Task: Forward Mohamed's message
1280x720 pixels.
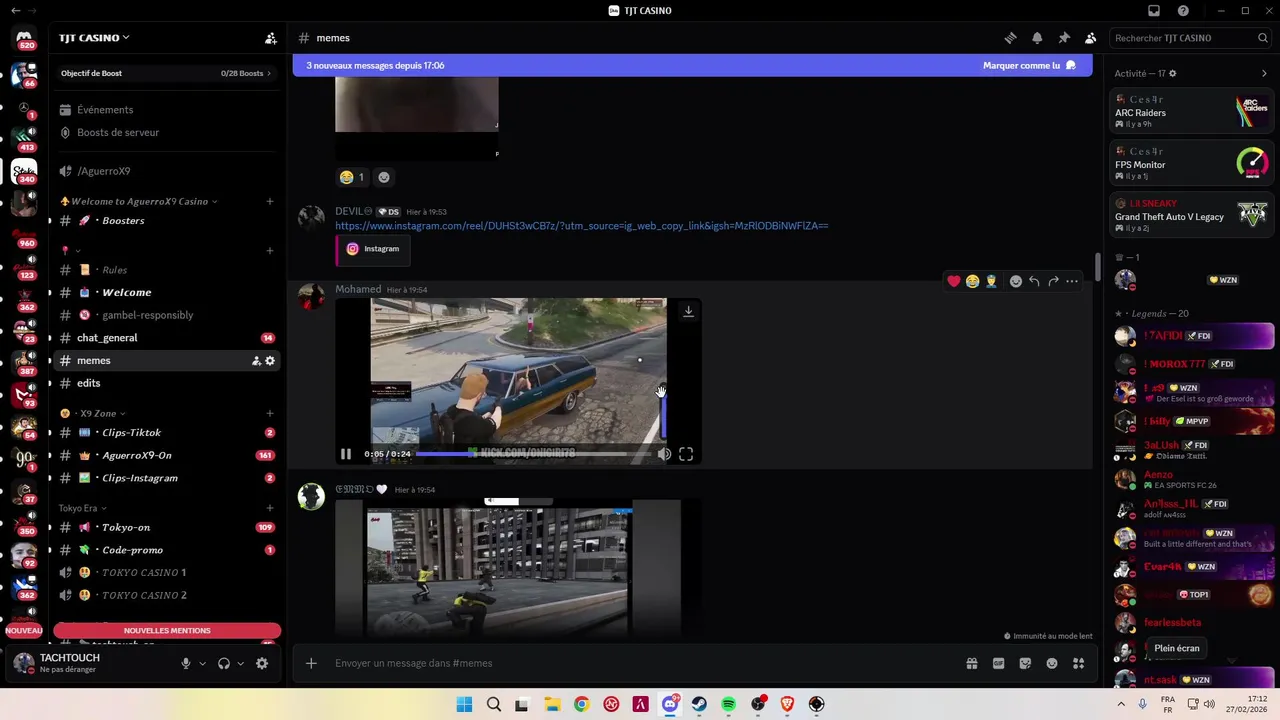Action: pos(1053,281)
